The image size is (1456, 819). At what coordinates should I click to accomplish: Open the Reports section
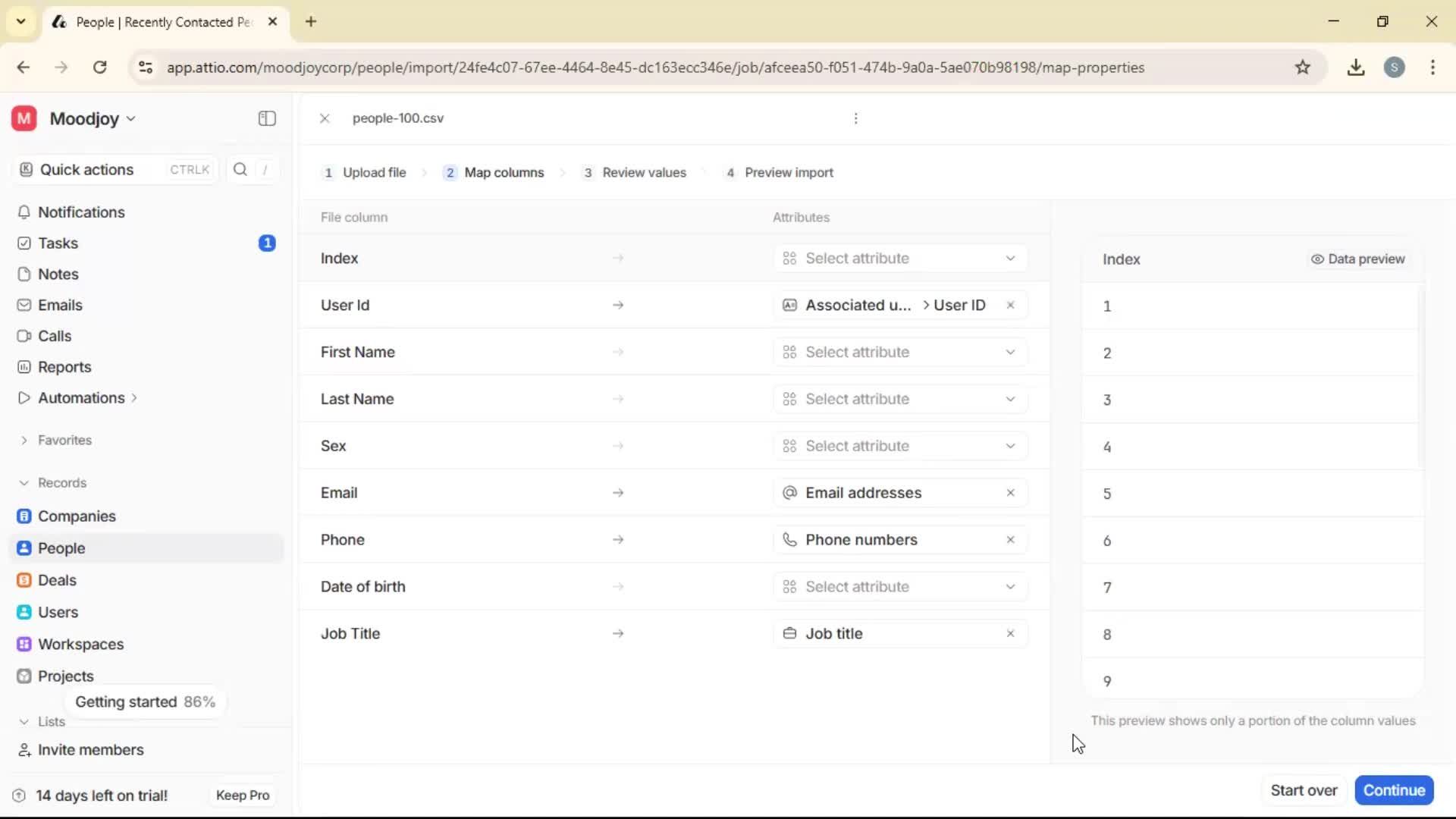[63, 367]
